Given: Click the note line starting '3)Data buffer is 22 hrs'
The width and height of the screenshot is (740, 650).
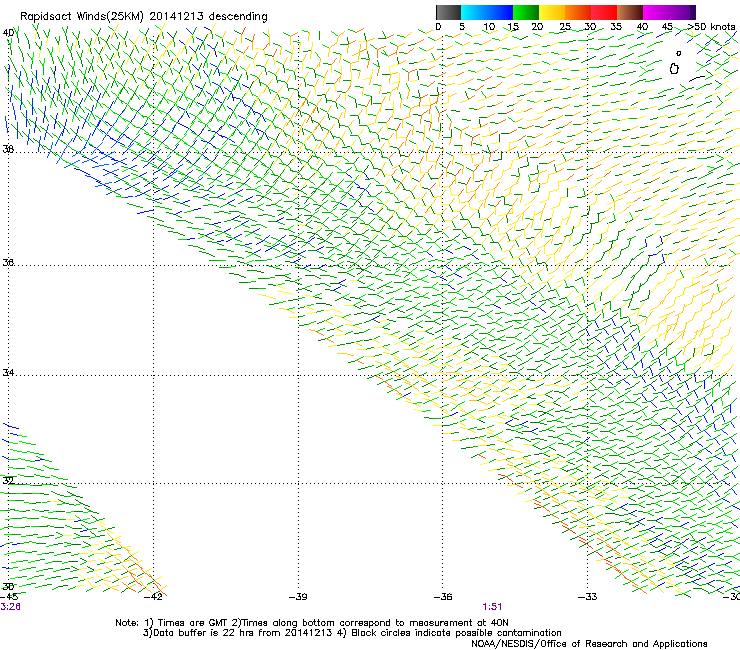Looking at the screenshot, I should (x=352, y=633).
